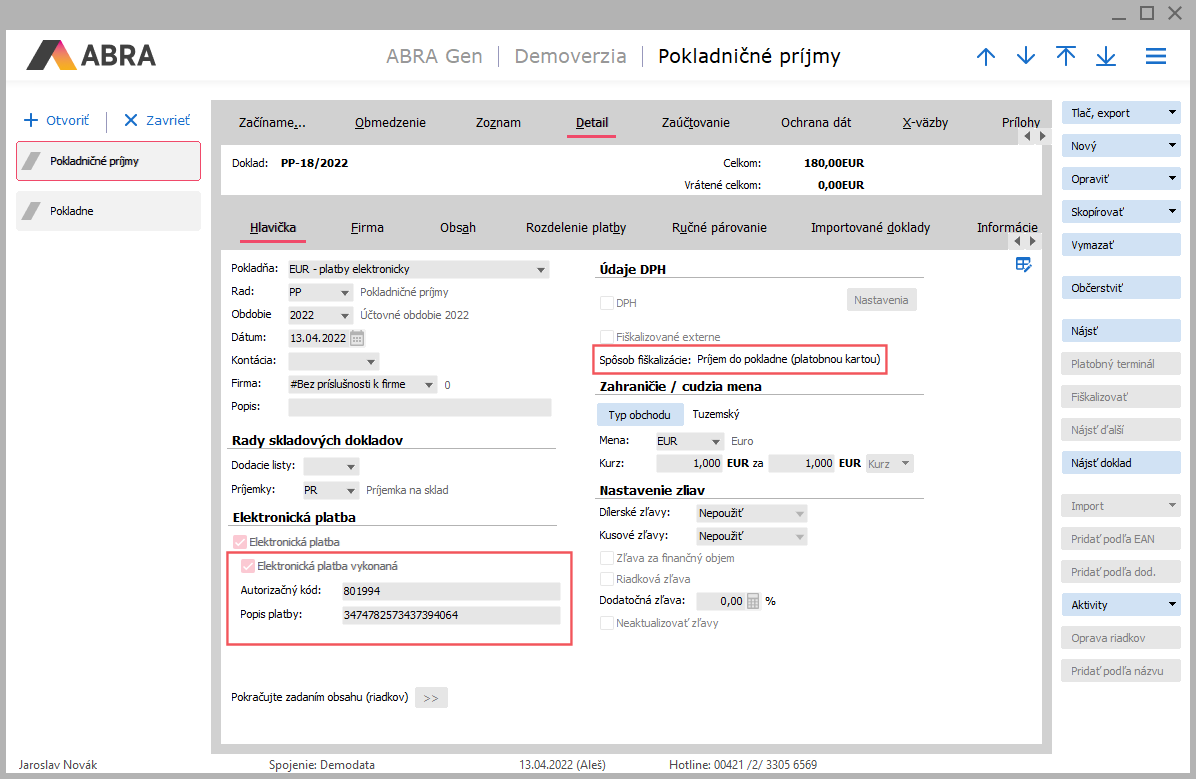The height and width of the screenshot is (779, 1196).
Task: Jump to last record arrow icon
Action: coord(1106,56)
